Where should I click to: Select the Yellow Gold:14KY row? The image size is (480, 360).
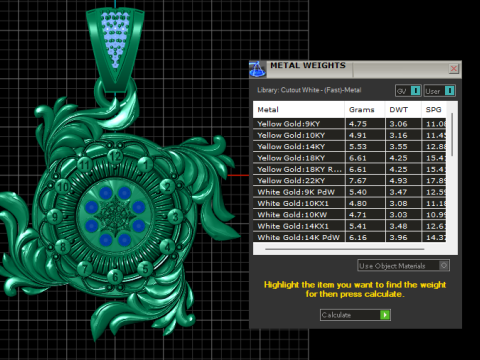pyautogui.click(x=349, y=146)
